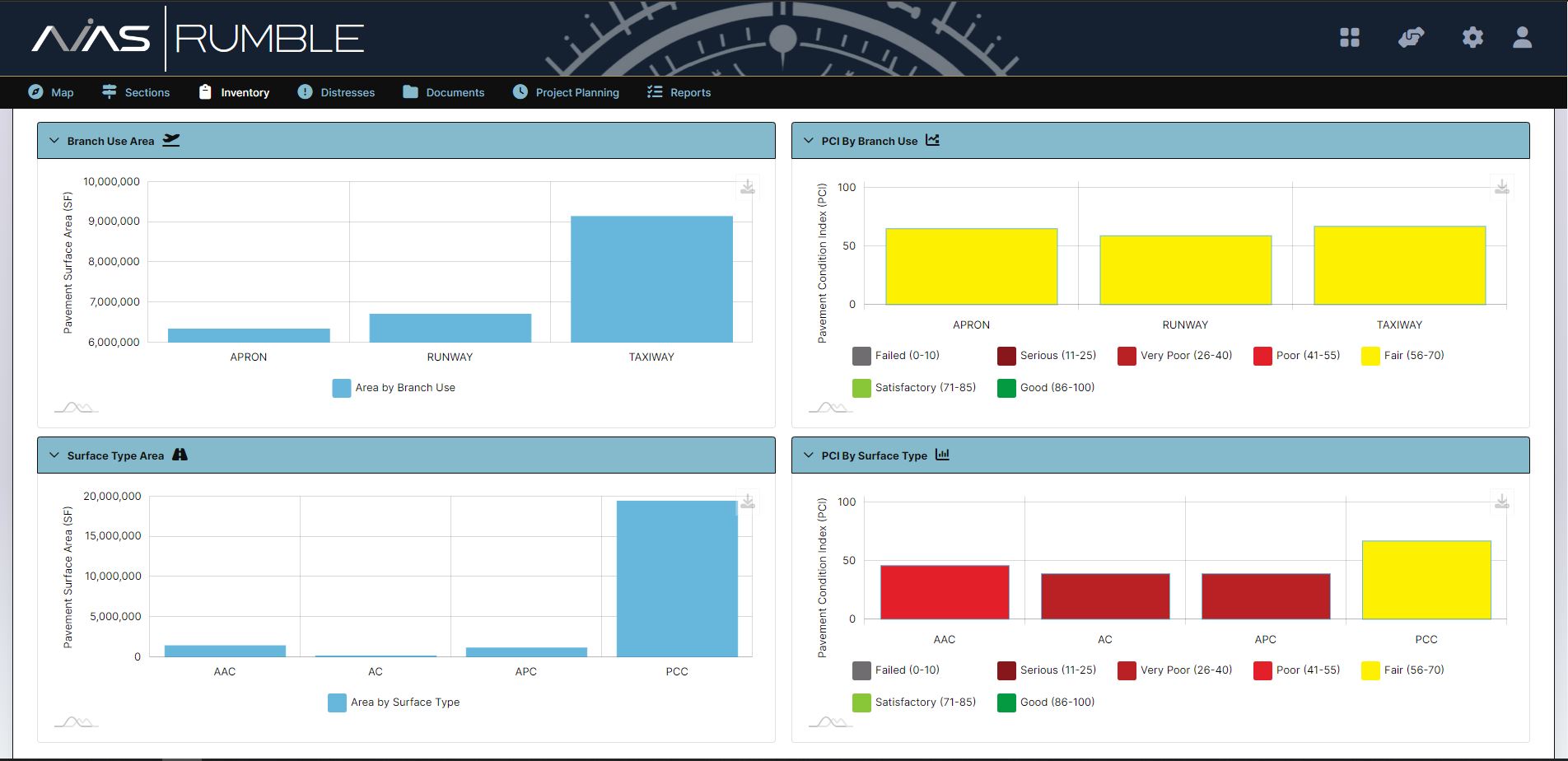Toggle Poor (41-55) legend in PCI By Branch Use

[1297, 356]
